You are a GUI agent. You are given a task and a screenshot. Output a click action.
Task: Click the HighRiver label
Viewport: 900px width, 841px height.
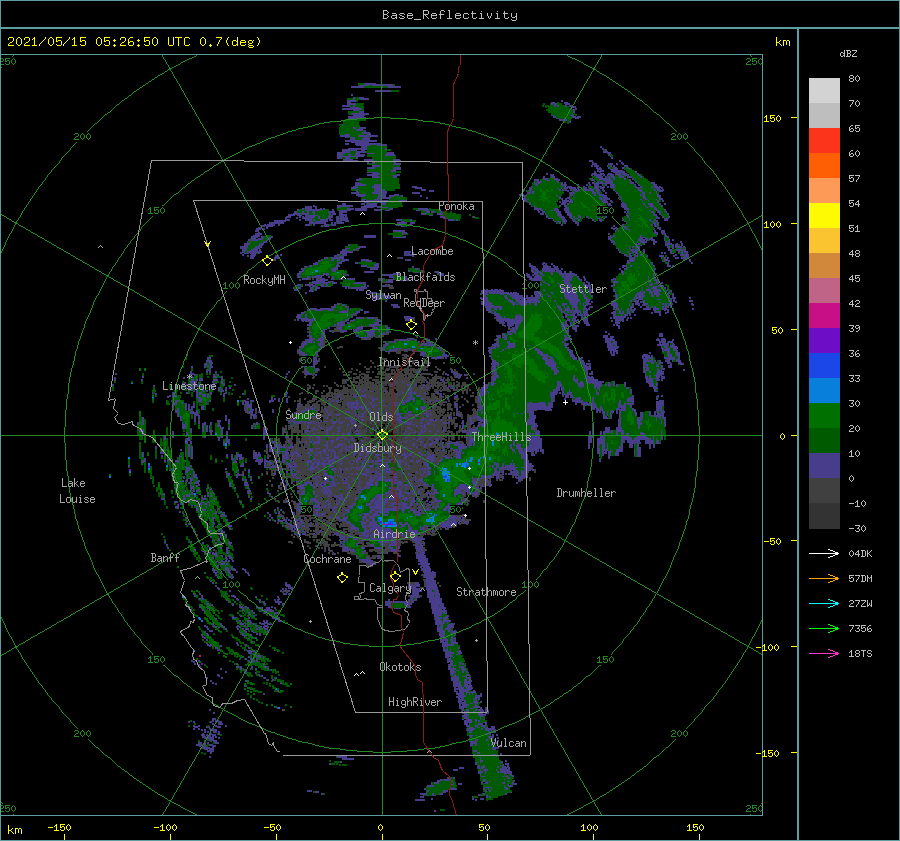click(415, 702)
